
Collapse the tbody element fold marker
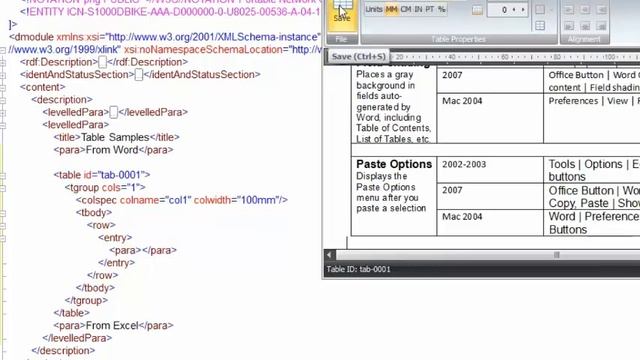tap(3, 213)
